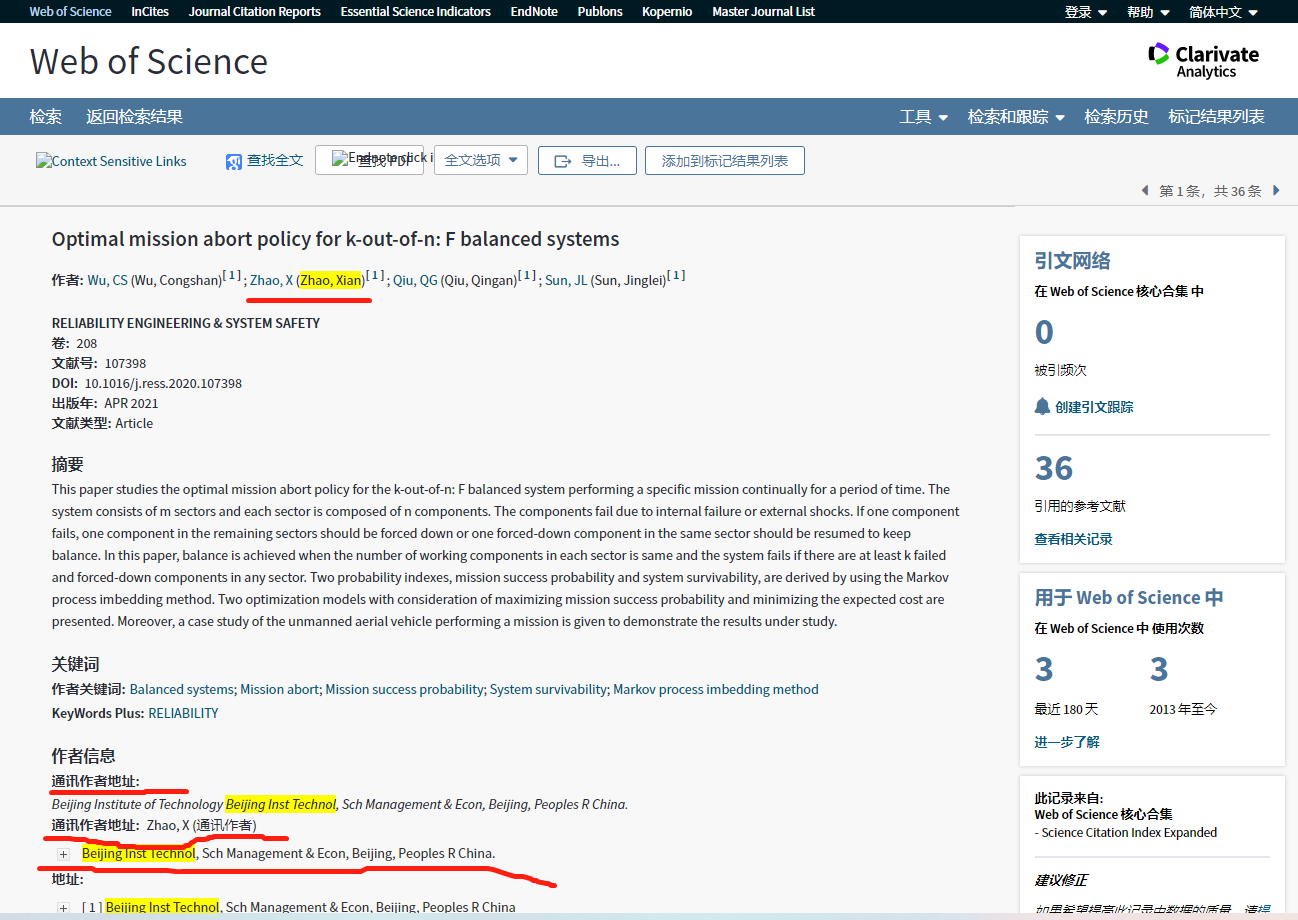Open the Tools dropdown menu
Image resolution: width=1298 pixels, height=920 pixels.
[923, 117]
